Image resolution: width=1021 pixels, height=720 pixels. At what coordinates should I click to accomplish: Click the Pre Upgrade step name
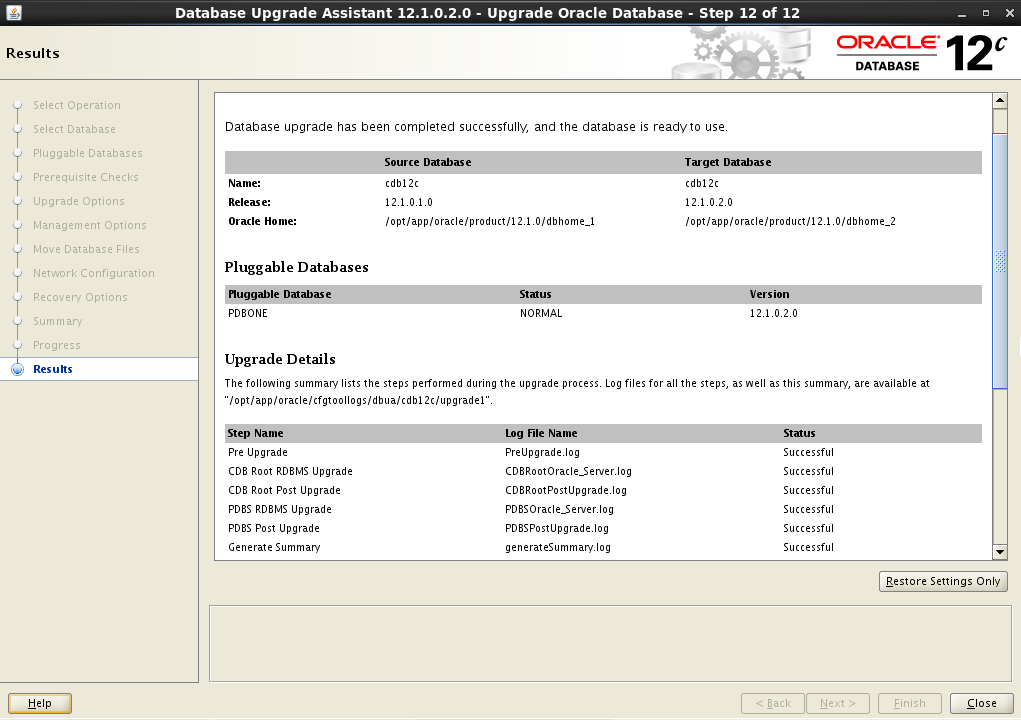(257, 452)
